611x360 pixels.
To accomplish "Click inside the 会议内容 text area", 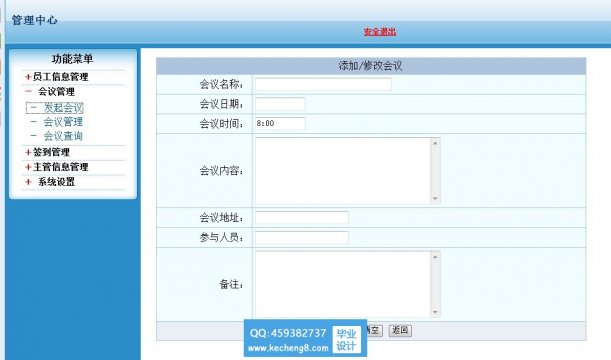I will pyautogui.click(x=343, y=170).
